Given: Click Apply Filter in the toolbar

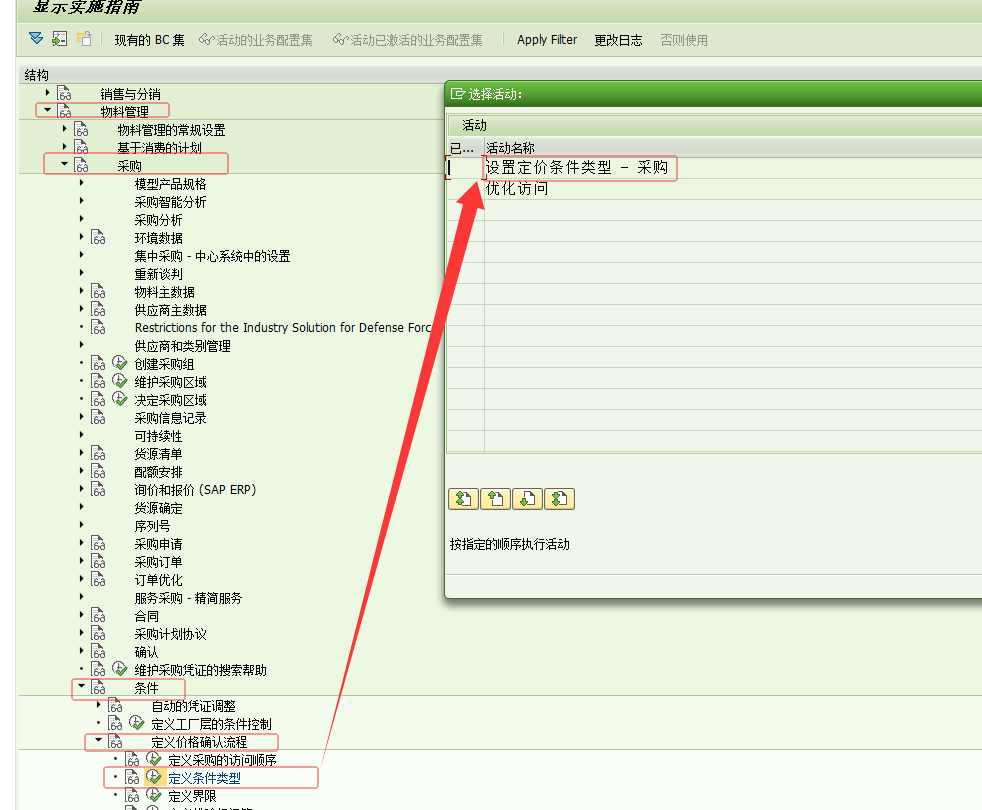Looking at the screenshot, I should pyautogui.click(x=546, y=40).
